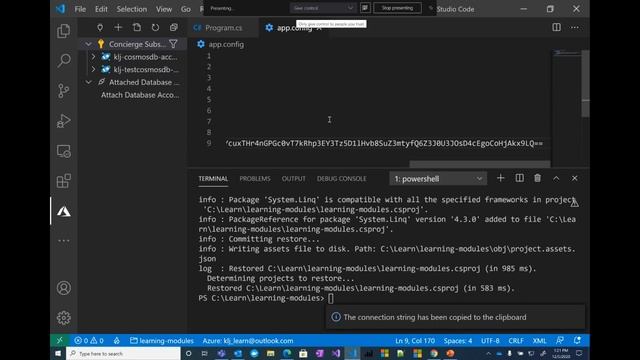Screen dimensions: 640x360
Task: Collapse all in the sidebar tree
Action: pos(173,27)
